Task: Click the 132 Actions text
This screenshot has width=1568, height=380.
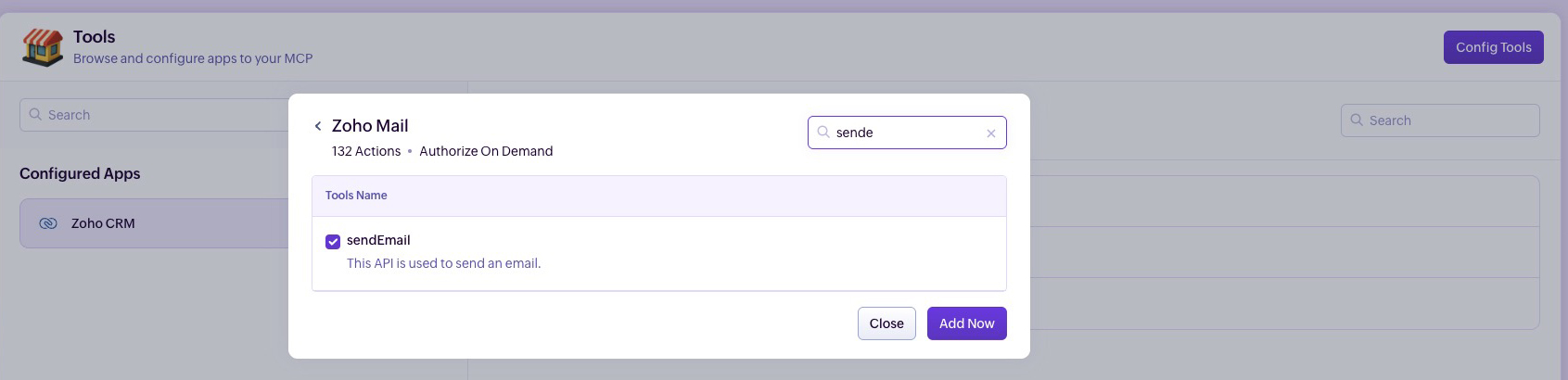Action: tap(366, 151)
